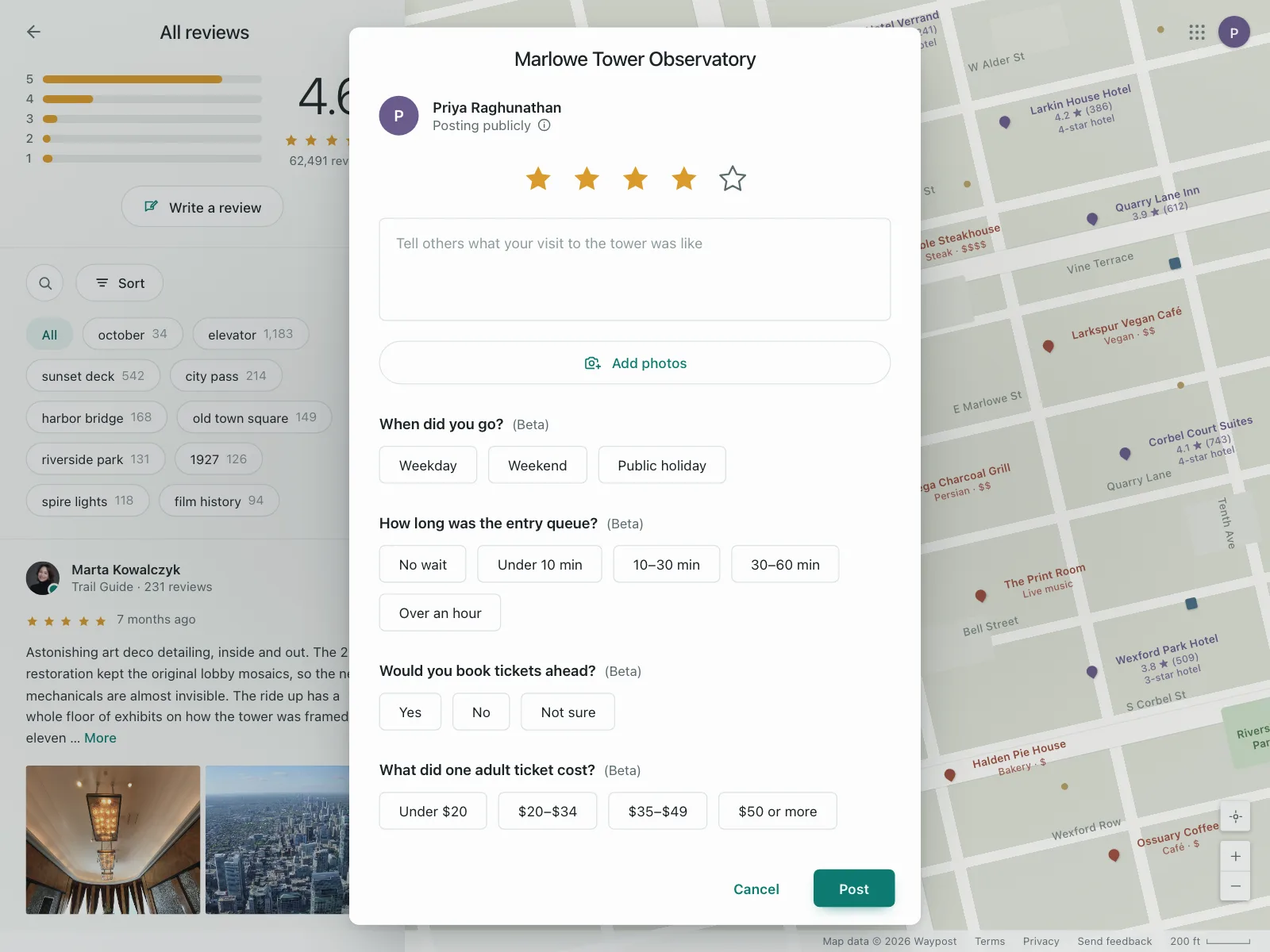
Task: Expand Marta's review with the More link
Action: 101,738
